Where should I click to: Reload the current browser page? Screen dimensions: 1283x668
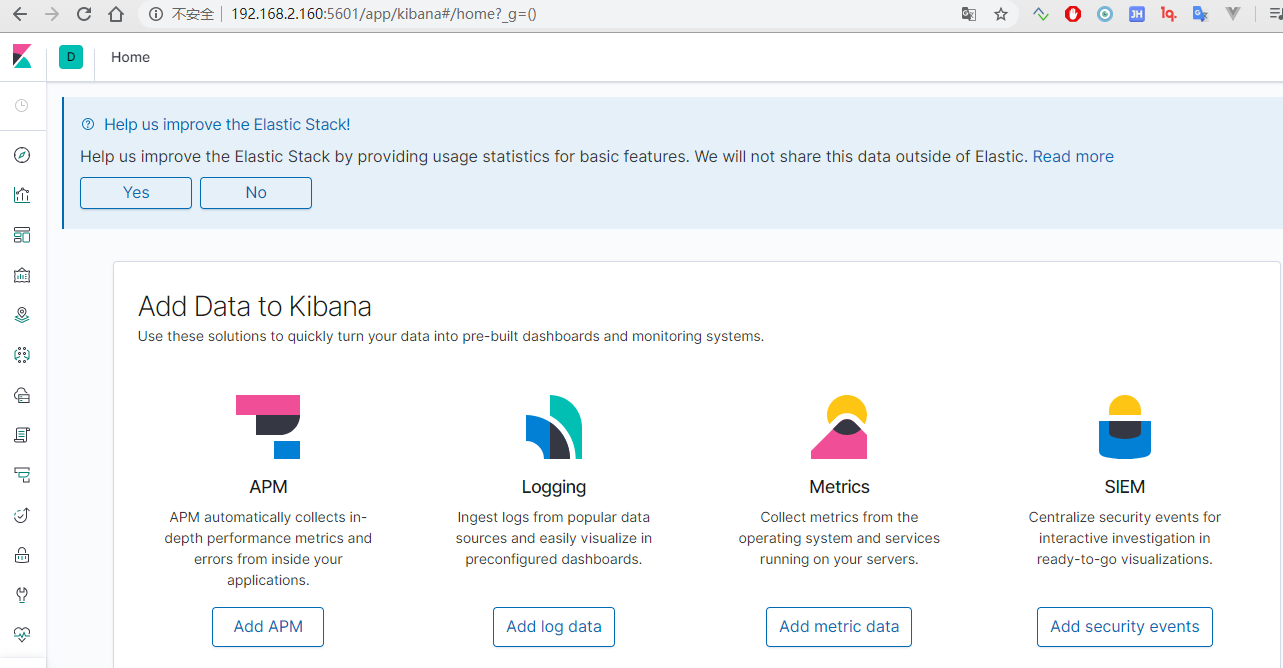click(84, 15)
